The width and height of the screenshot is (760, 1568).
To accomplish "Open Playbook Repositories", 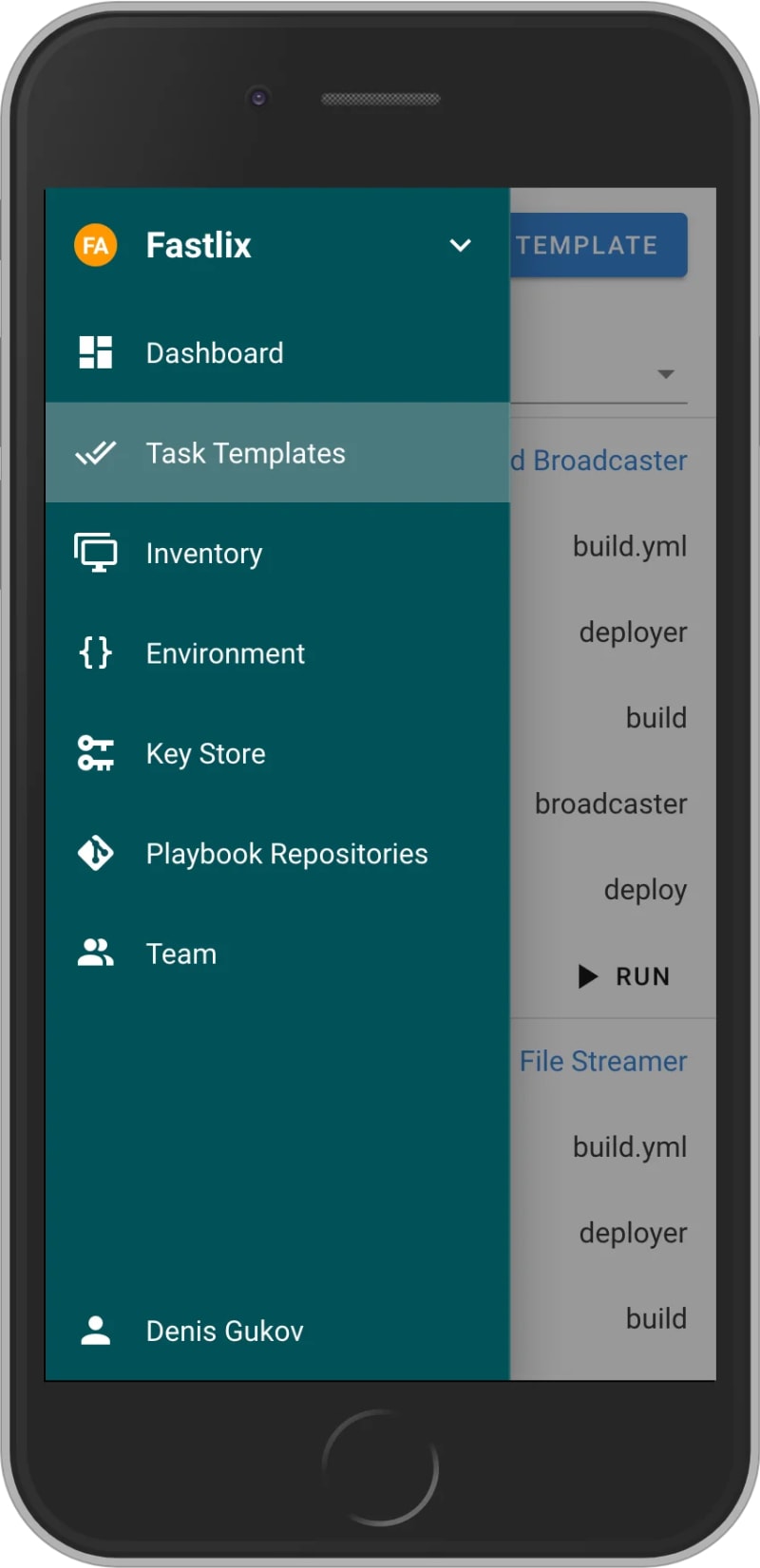I will (x=277, y=853).
